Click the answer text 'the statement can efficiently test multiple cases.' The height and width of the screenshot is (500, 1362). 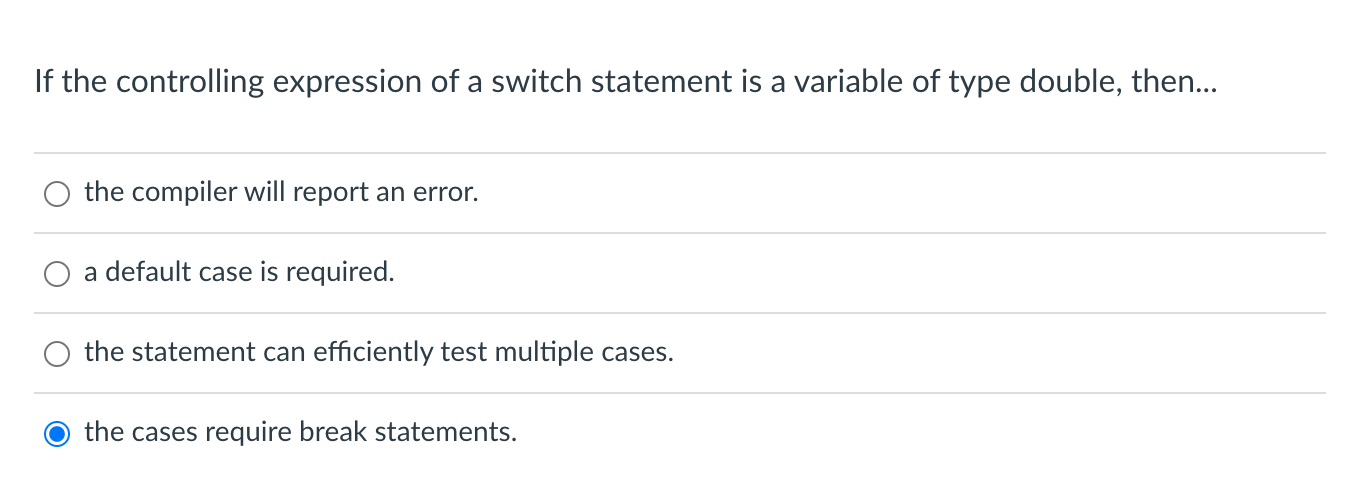click(378, 352)
